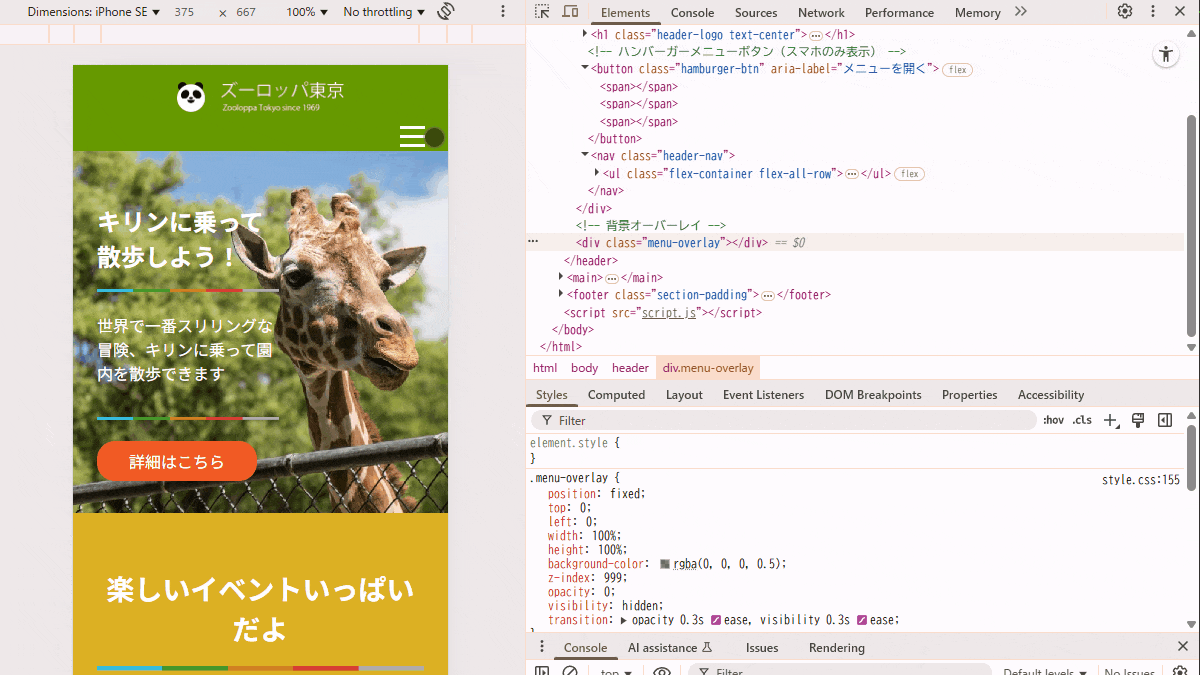The height and width of the screenshot is (675, 1200).
Task: Close the bottom console drawer
Action: 1183,647
